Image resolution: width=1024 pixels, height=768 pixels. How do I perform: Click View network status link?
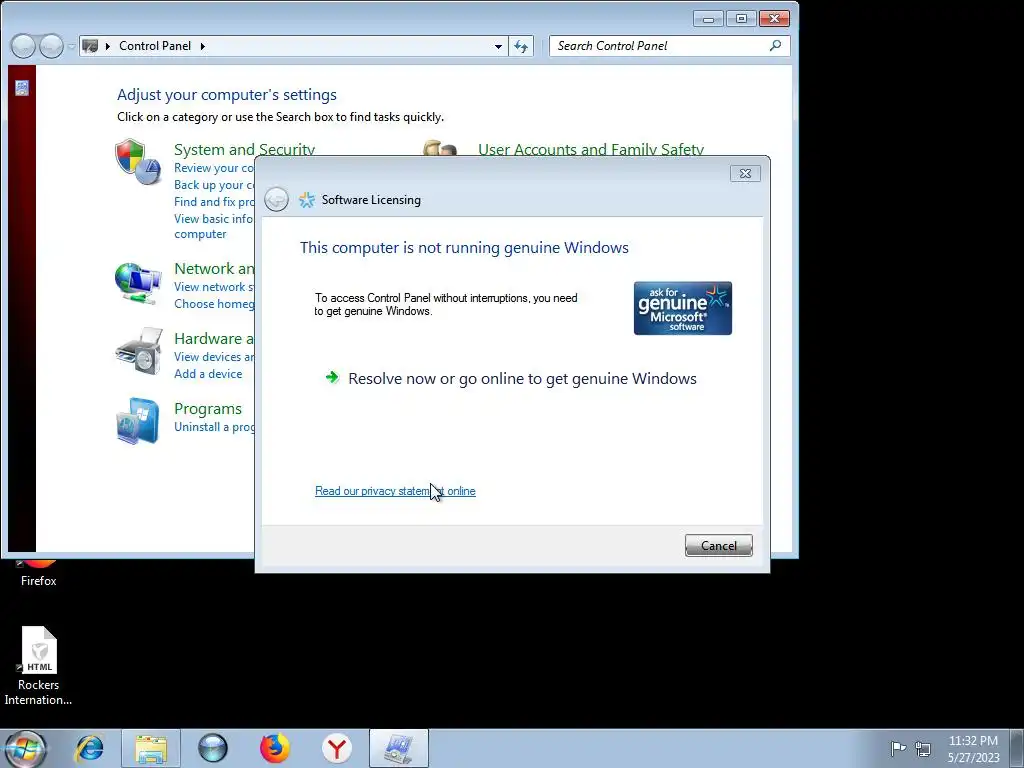(x=214, y=287)
